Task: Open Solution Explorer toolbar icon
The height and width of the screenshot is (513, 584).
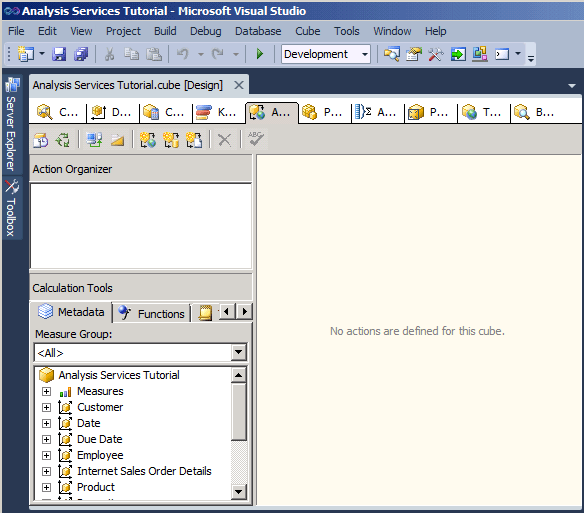Action: tap(391, 54)
